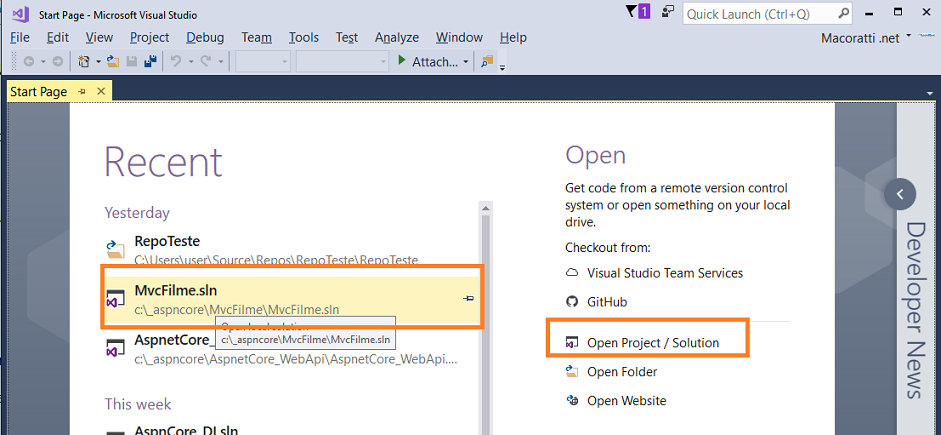
Task: Click the icon beside Open Project / Solution
Action: pos(572,343)
